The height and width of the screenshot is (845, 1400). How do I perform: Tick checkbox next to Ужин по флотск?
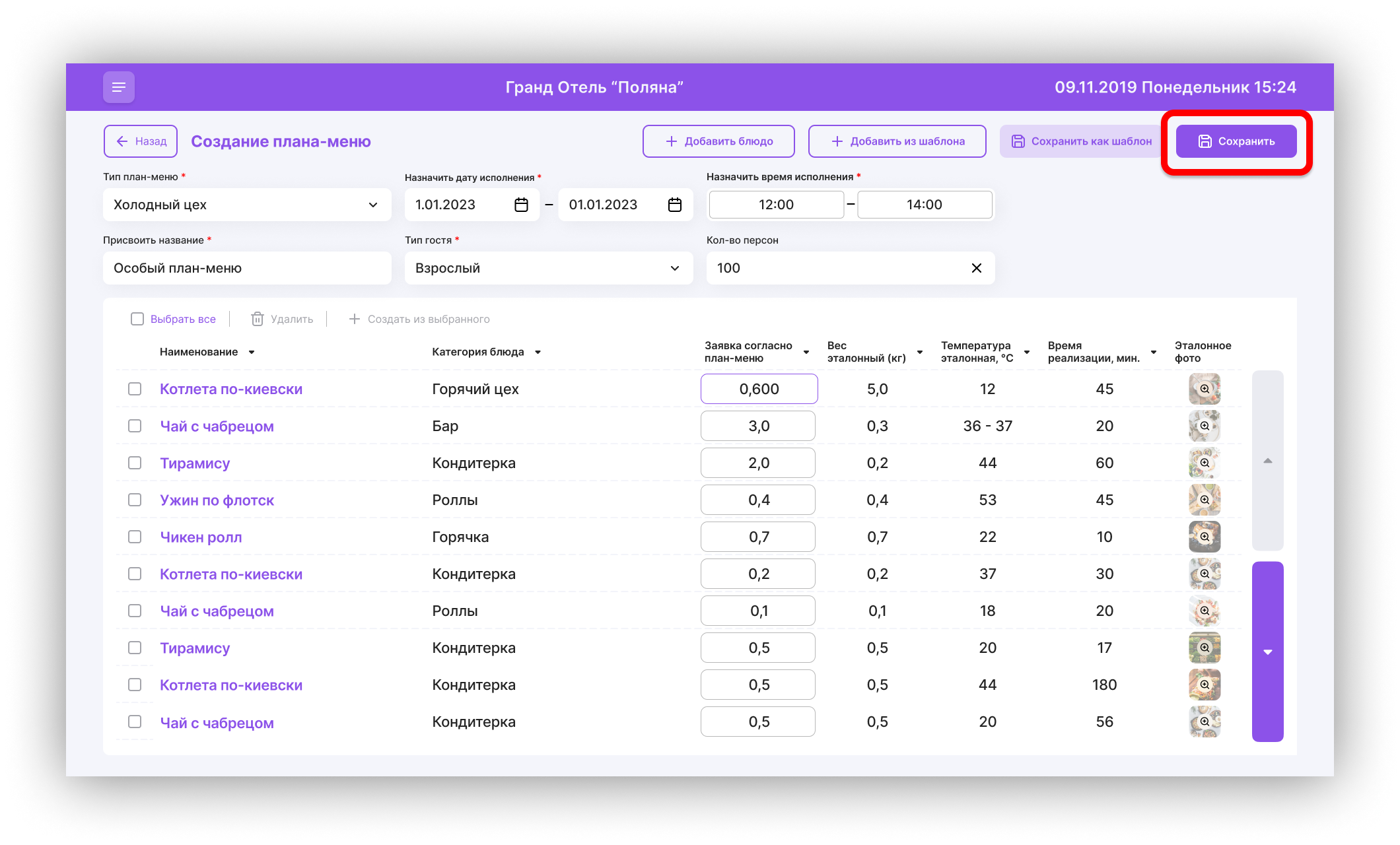point(135,500)
